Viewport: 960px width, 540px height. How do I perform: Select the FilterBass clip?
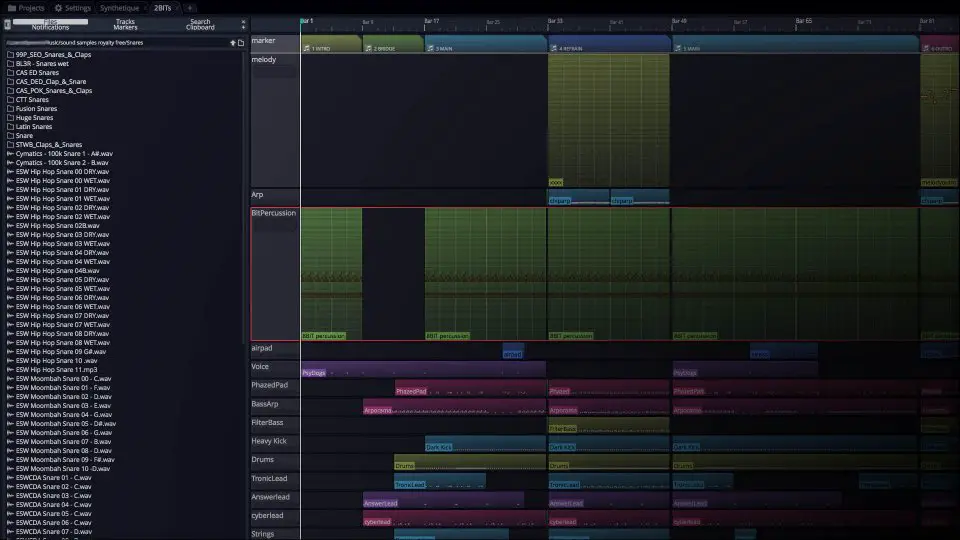click(x=609, y=426)
